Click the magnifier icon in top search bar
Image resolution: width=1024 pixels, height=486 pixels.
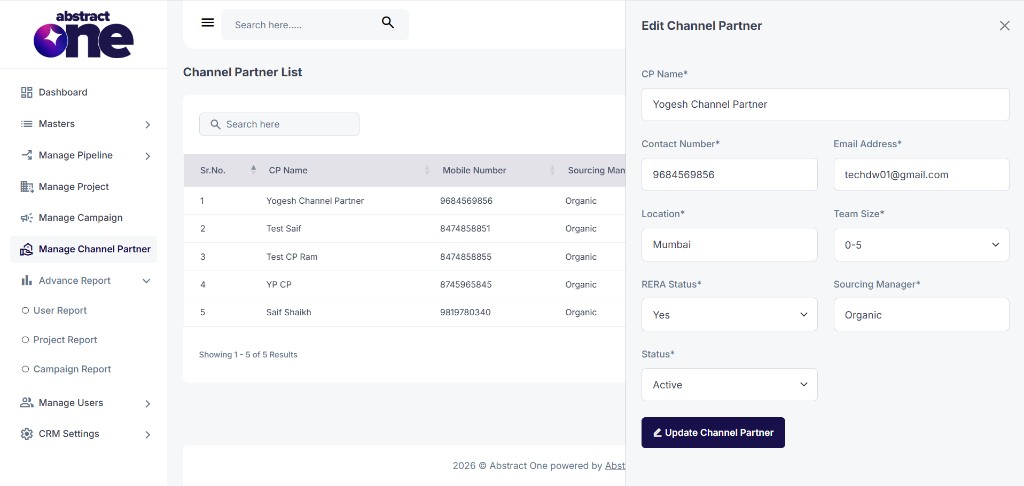coord(388,23)
